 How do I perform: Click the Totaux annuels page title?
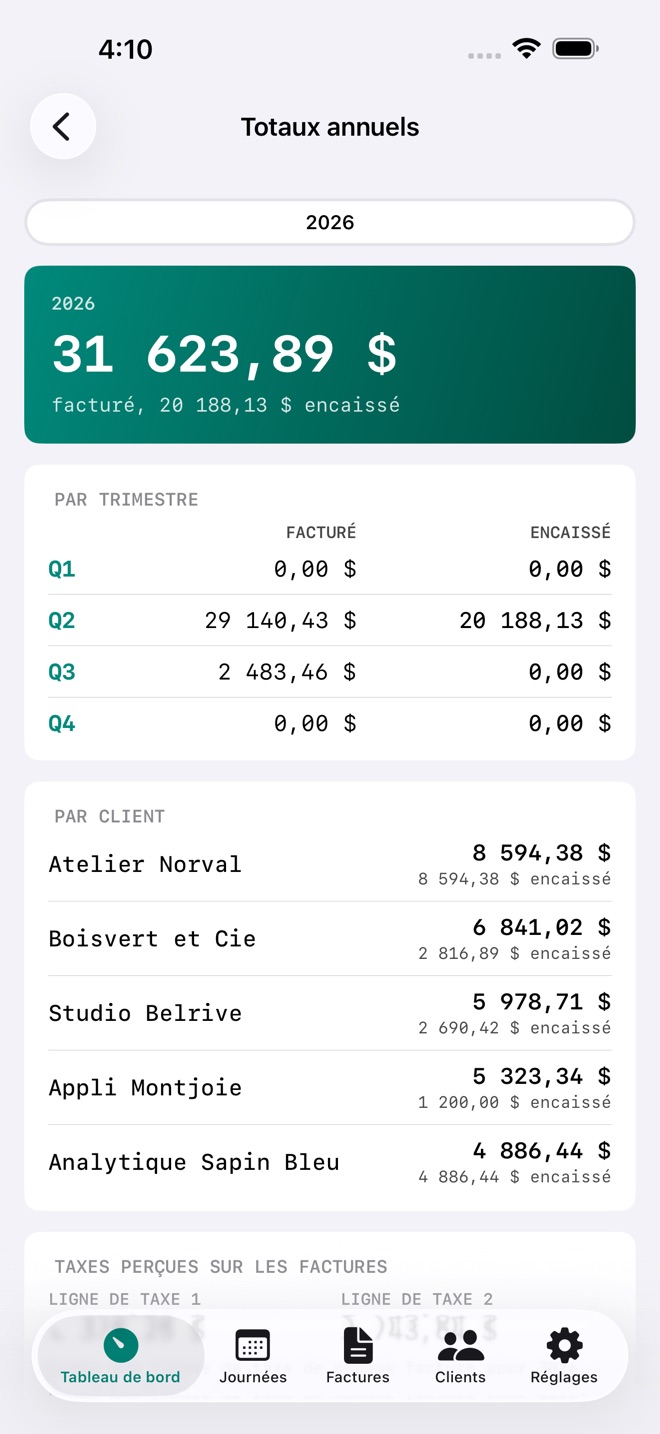coord(330,127)
